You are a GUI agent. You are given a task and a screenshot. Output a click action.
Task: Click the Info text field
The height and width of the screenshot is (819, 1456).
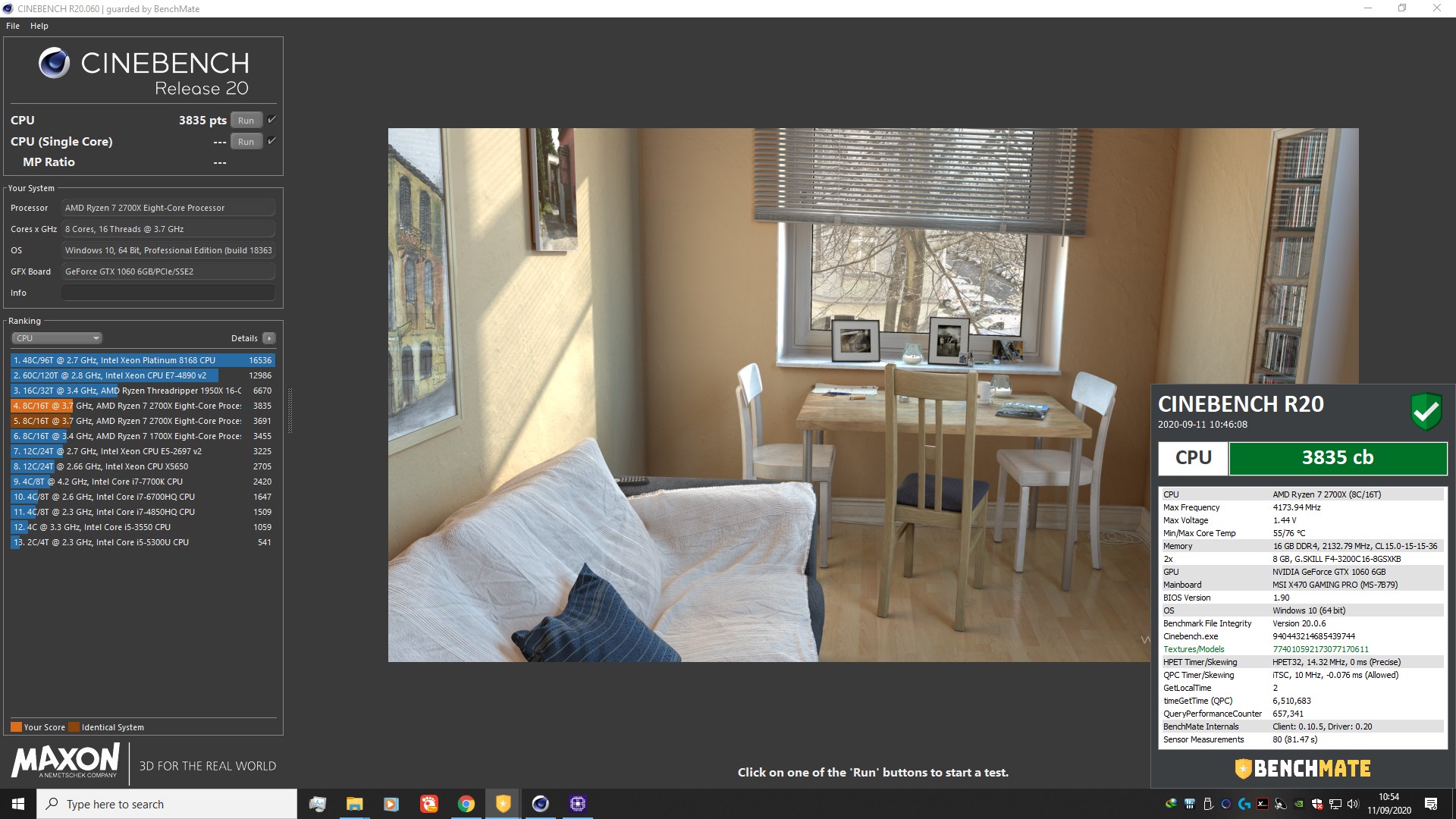point(168,293)
